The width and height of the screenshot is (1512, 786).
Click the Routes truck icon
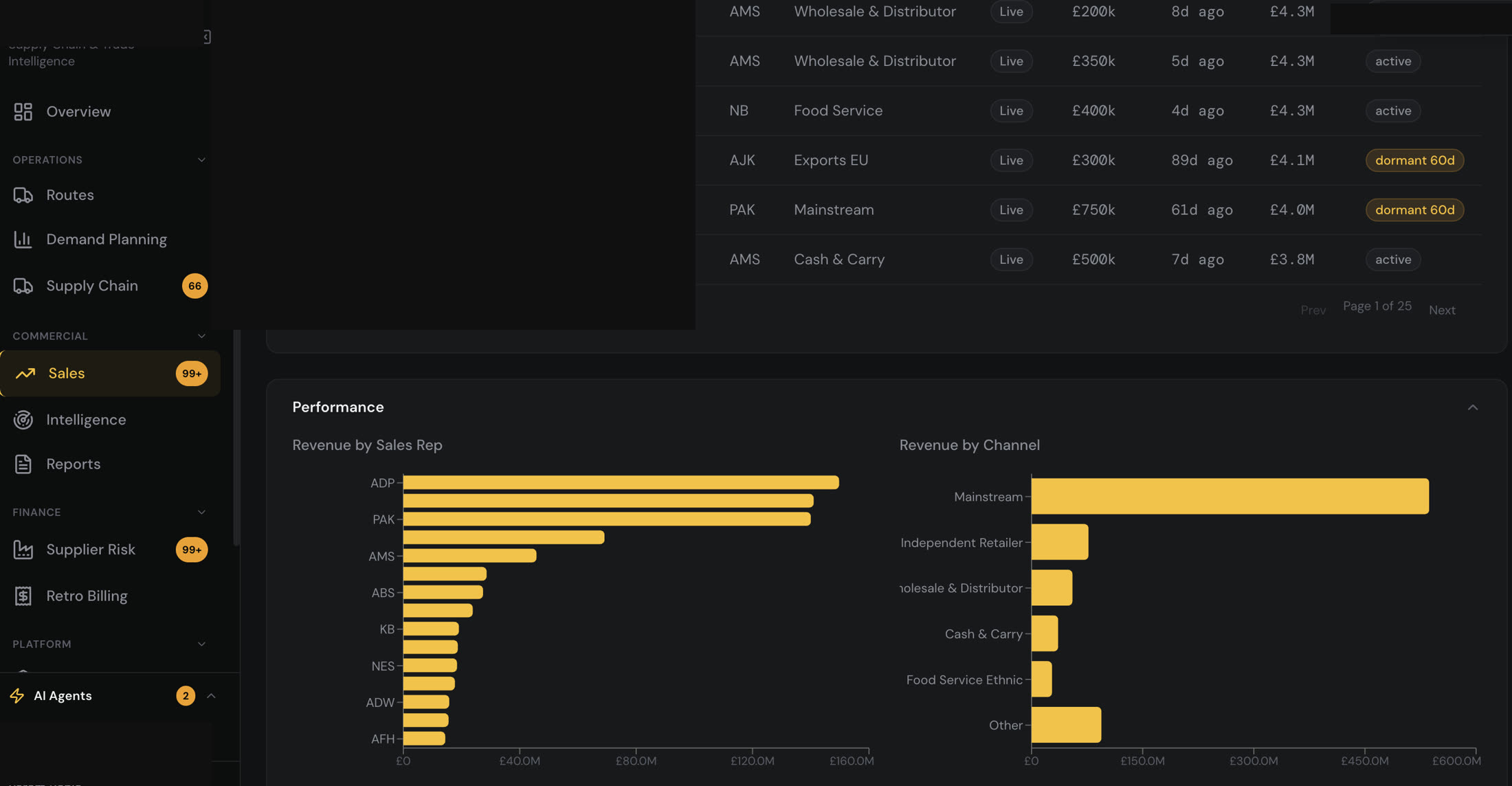23,195
